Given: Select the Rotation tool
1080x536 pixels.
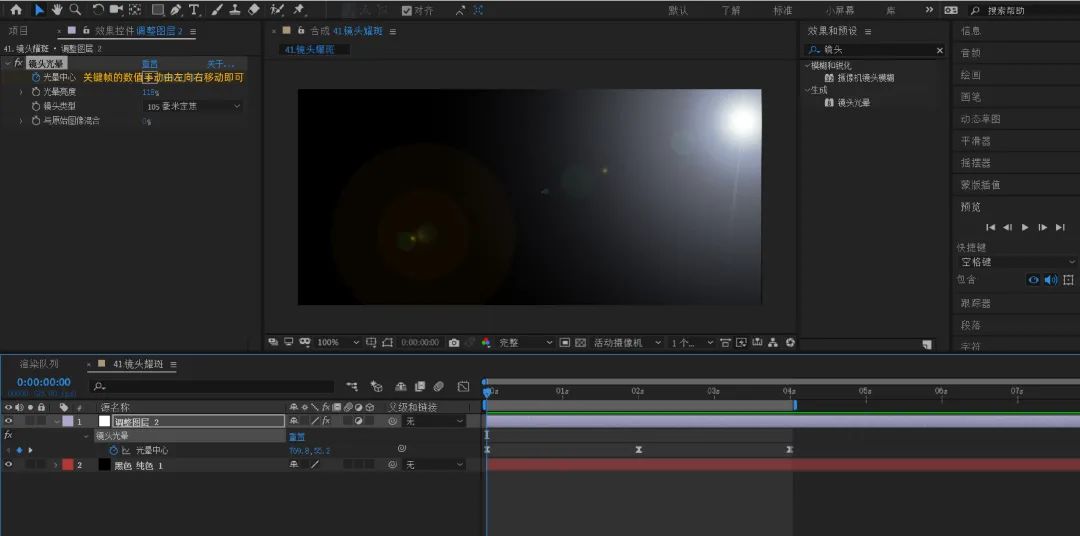Looking at the screenshot, I should pyautogui.click(x=98, y=10).
